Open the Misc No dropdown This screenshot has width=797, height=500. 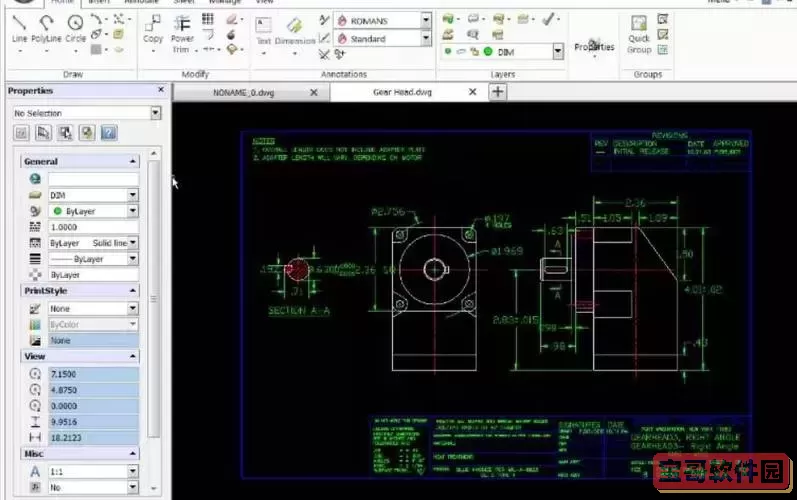[x=133, y=487]
